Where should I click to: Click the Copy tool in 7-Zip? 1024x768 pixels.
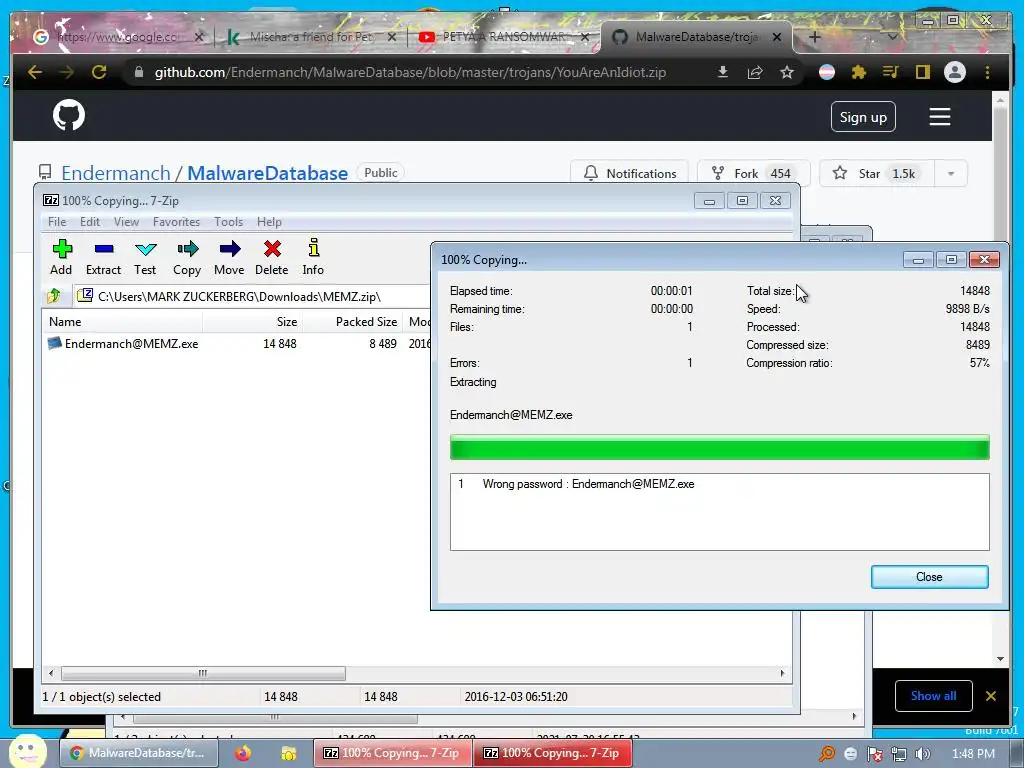point(187,257)
